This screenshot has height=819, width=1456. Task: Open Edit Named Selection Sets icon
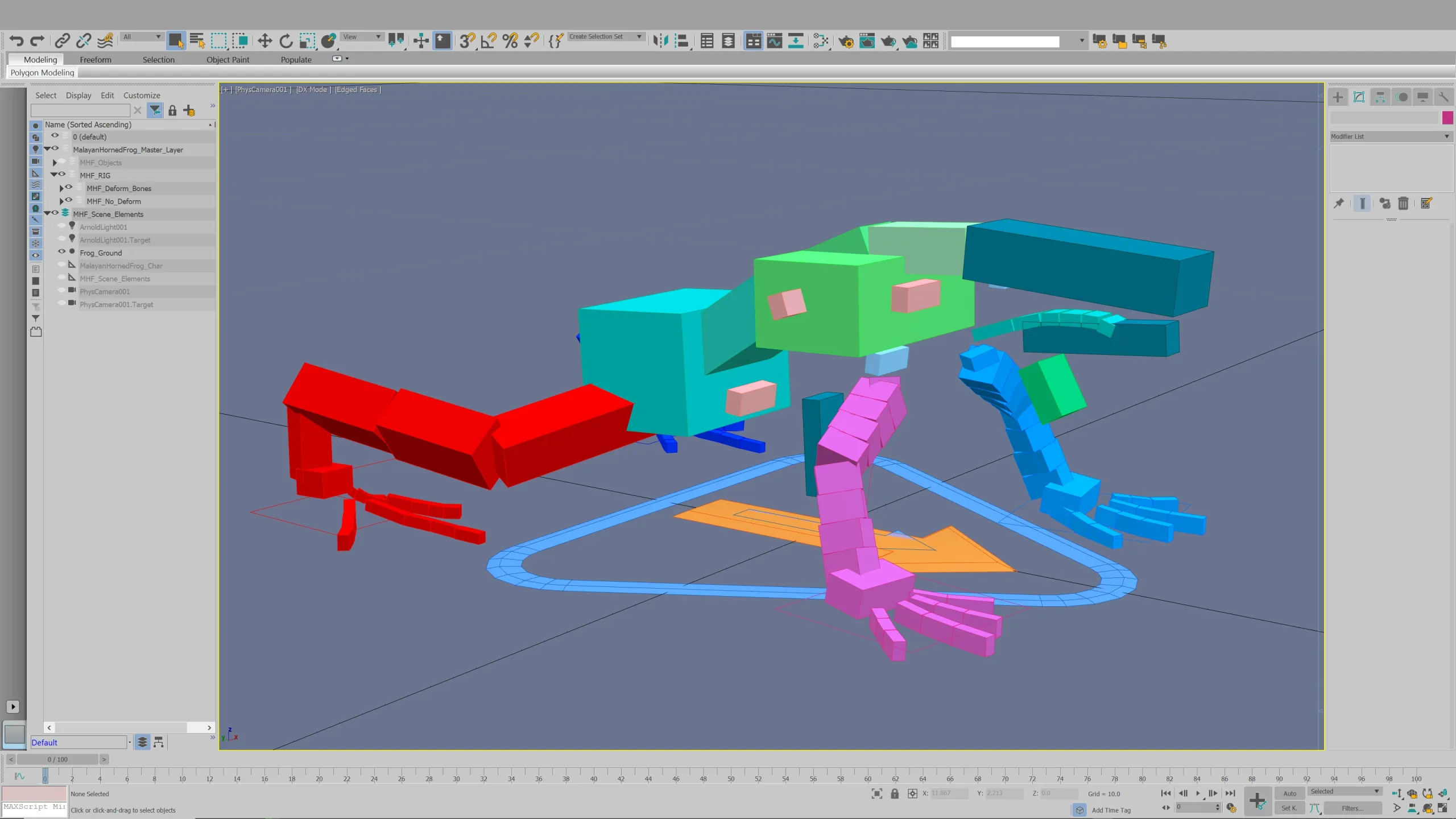click(556, 40)
